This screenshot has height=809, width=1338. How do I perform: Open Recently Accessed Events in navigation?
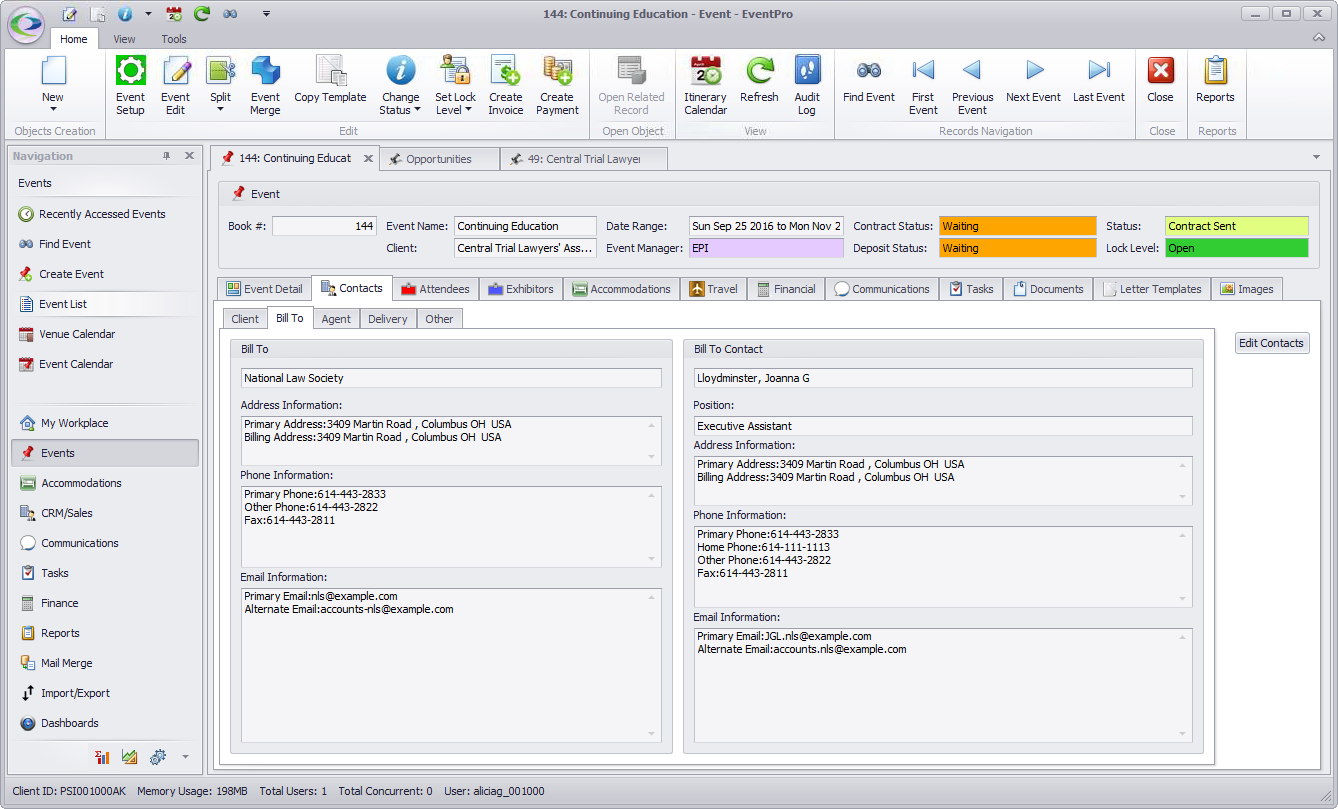[102, 214]
